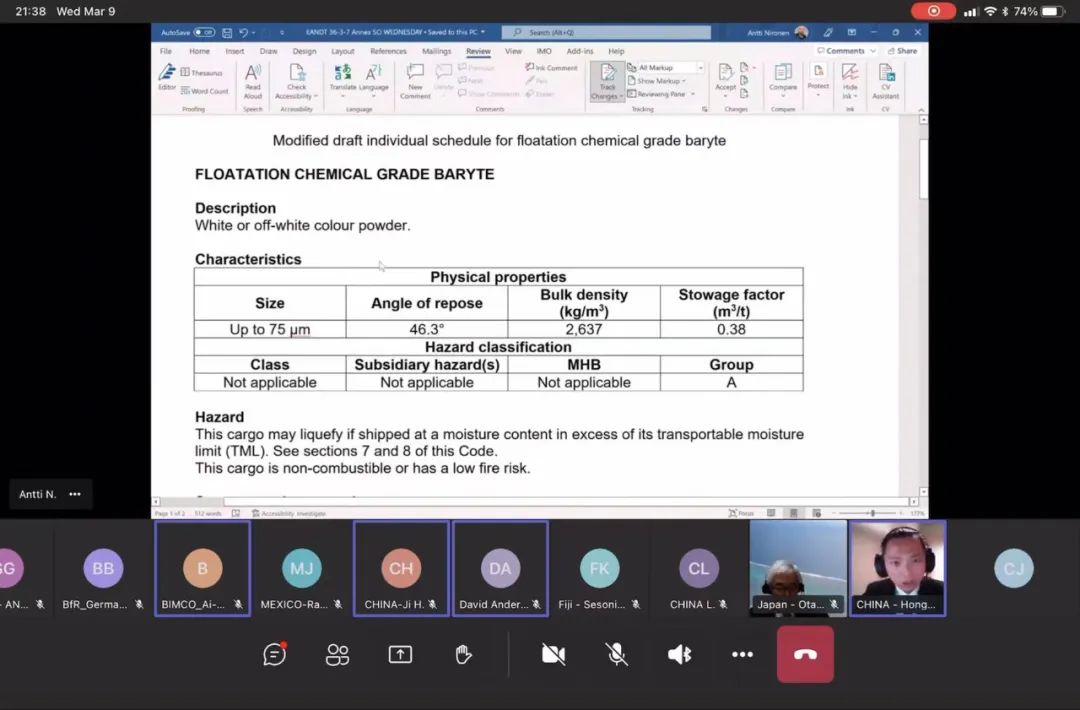Expand the Undo history arrow
This screenshot has width=1080, height=710.
[x=253, y=32]
